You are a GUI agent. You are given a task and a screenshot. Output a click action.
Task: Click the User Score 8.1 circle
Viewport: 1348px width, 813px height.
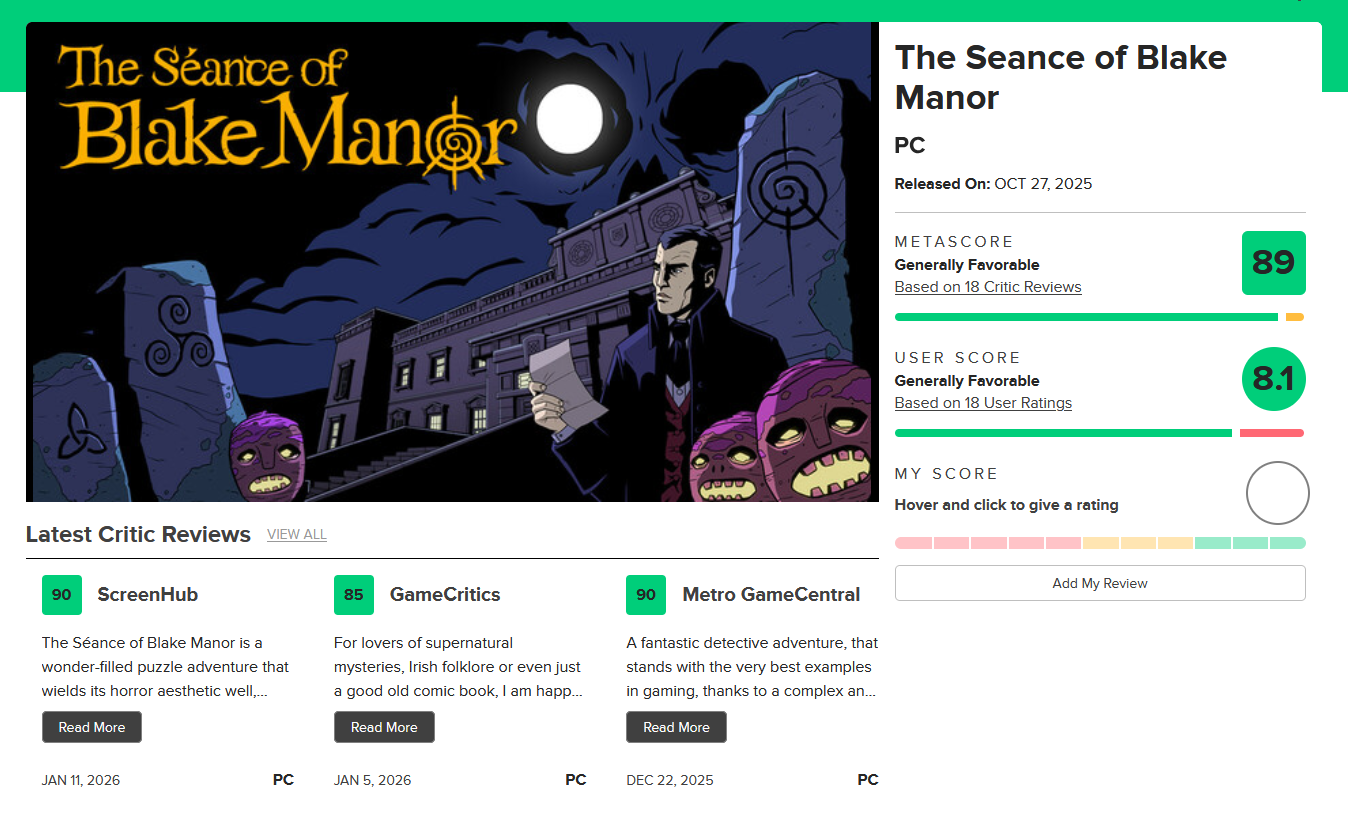point(1273,379)
